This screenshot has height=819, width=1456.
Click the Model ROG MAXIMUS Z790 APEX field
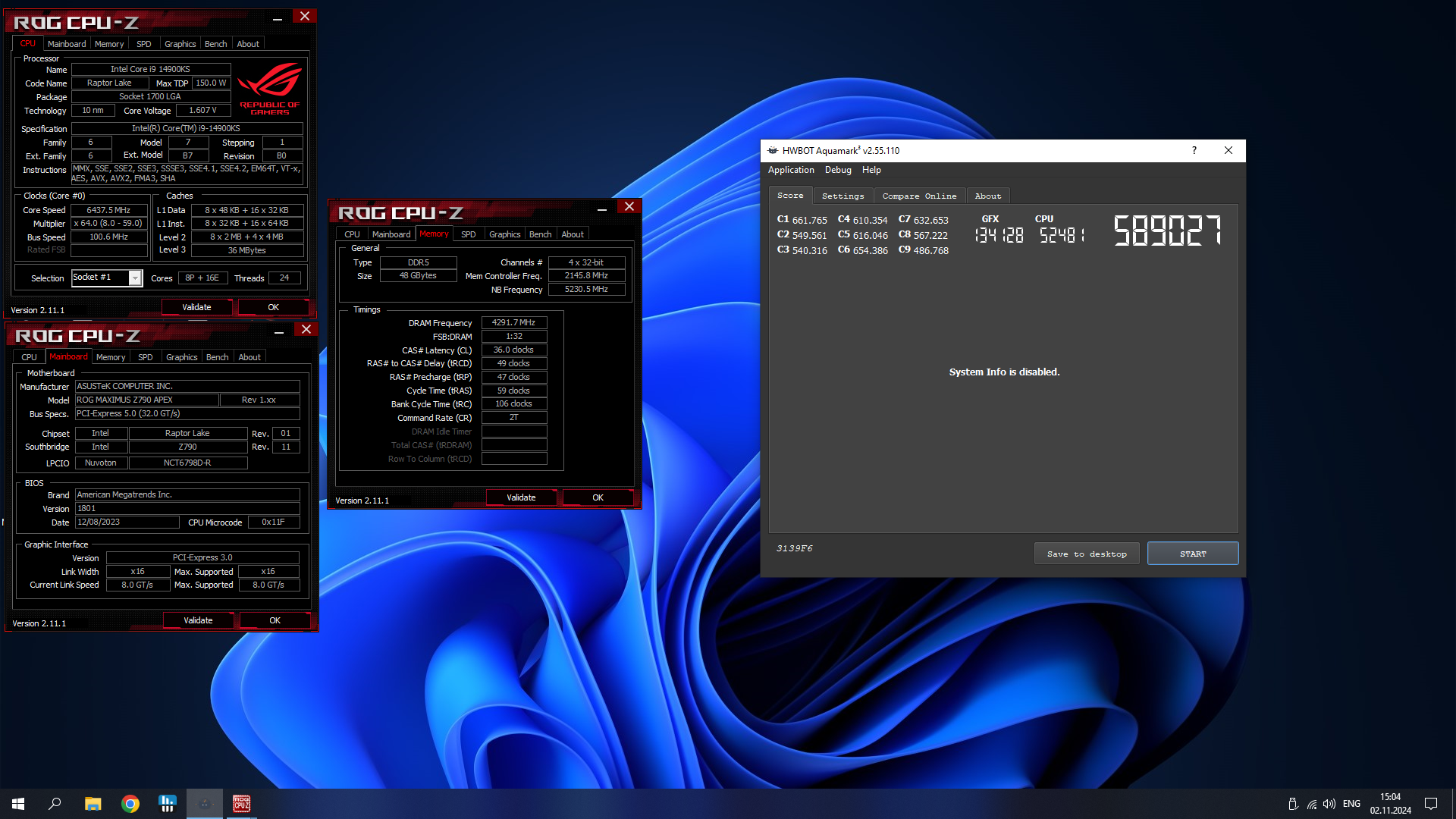(146, 400)
